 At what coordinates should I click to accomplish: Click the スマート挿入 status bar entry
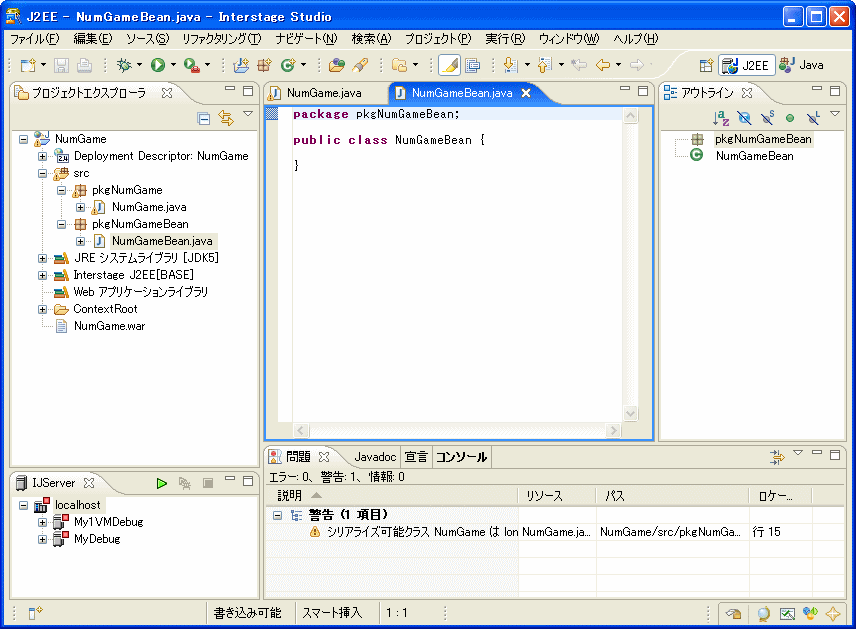(332, 613)
